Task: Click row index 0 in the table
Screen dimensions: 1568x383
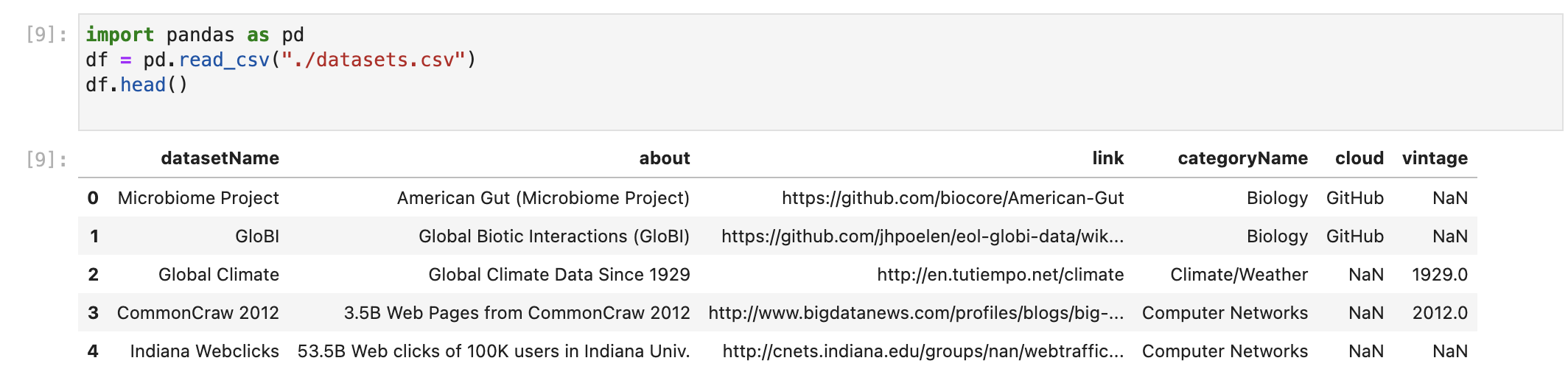Action: [x=93, y=198]
